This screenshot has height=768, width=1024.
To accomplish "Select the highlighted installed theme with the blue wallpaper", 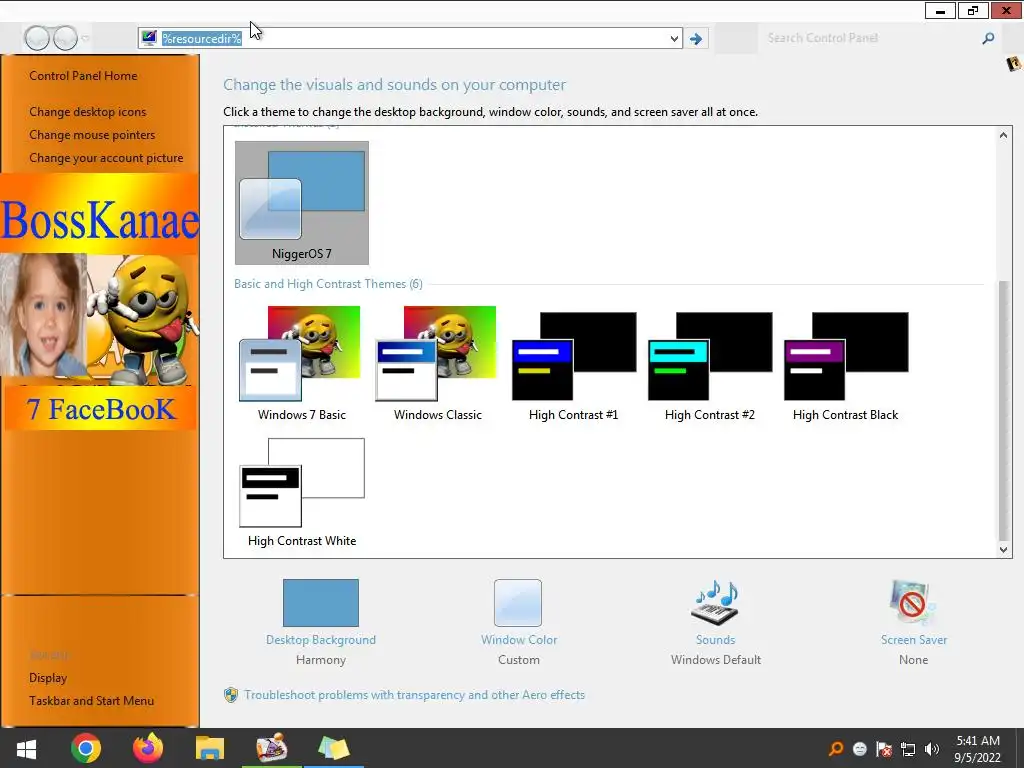I will click(302, 202).
